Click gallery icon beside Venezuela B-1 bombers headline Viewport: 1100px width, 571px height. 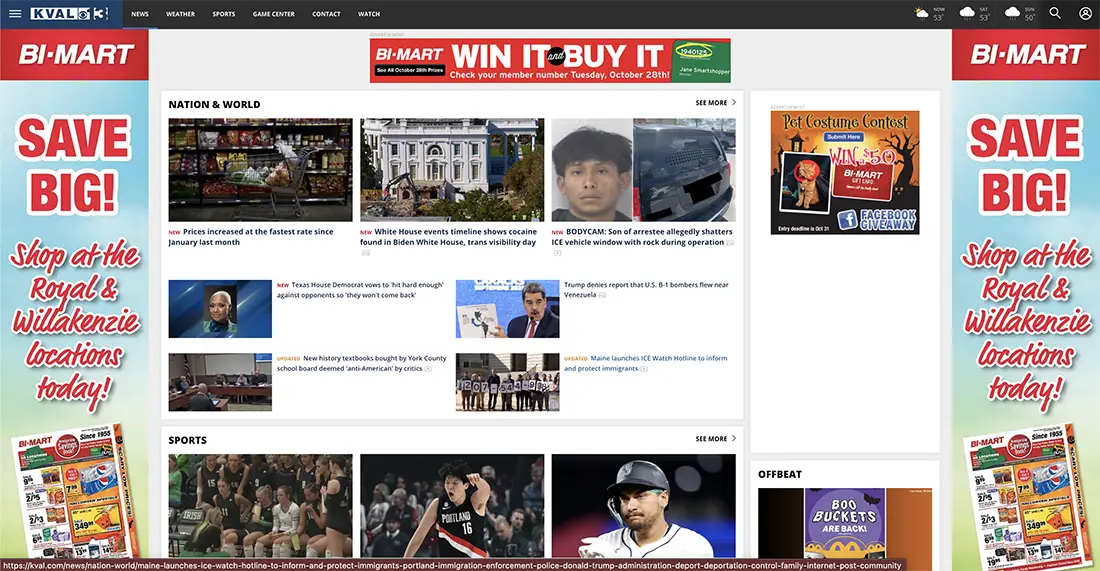click(x=603, y=295)
